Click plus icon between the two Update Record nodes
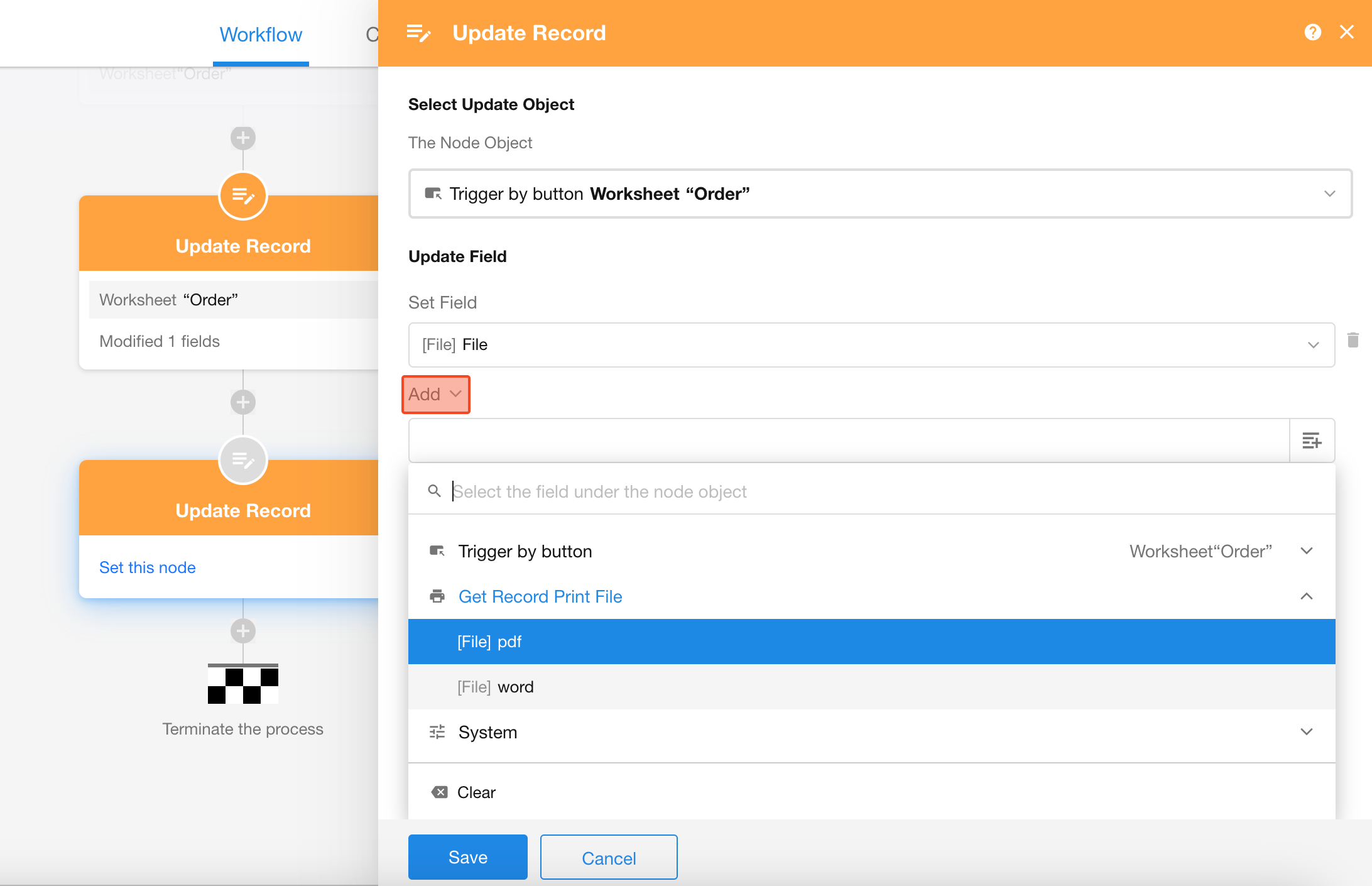 tap(243, 403)
